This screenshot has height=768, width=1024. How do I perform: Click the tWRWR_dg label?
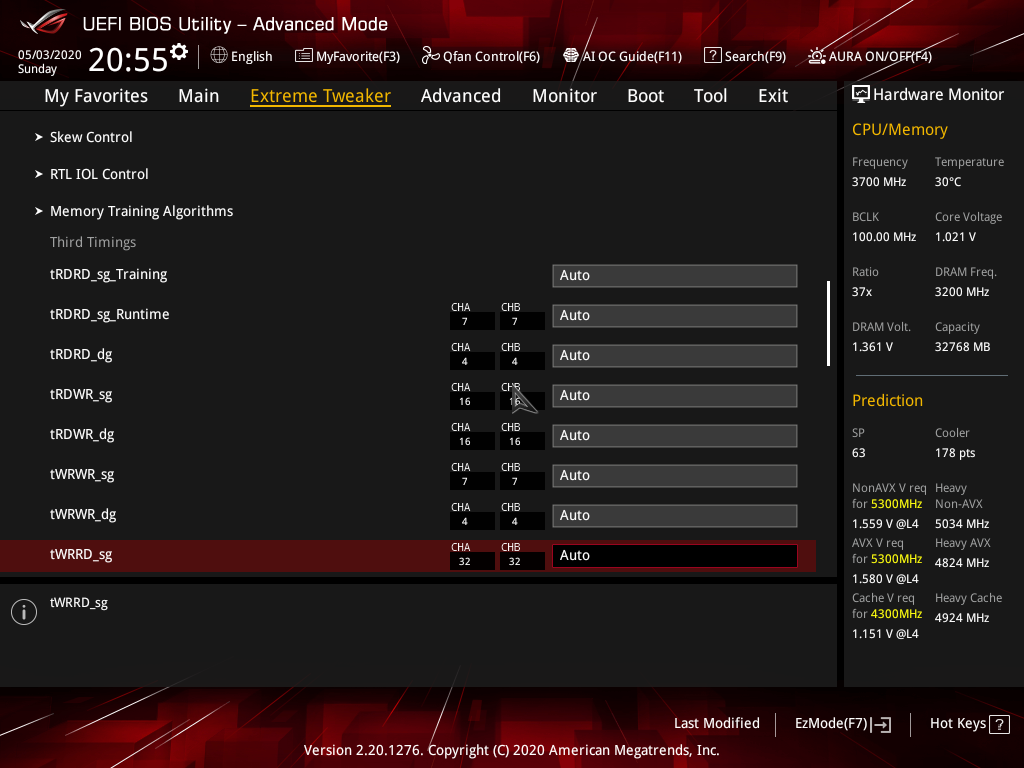tap(83, 515)
